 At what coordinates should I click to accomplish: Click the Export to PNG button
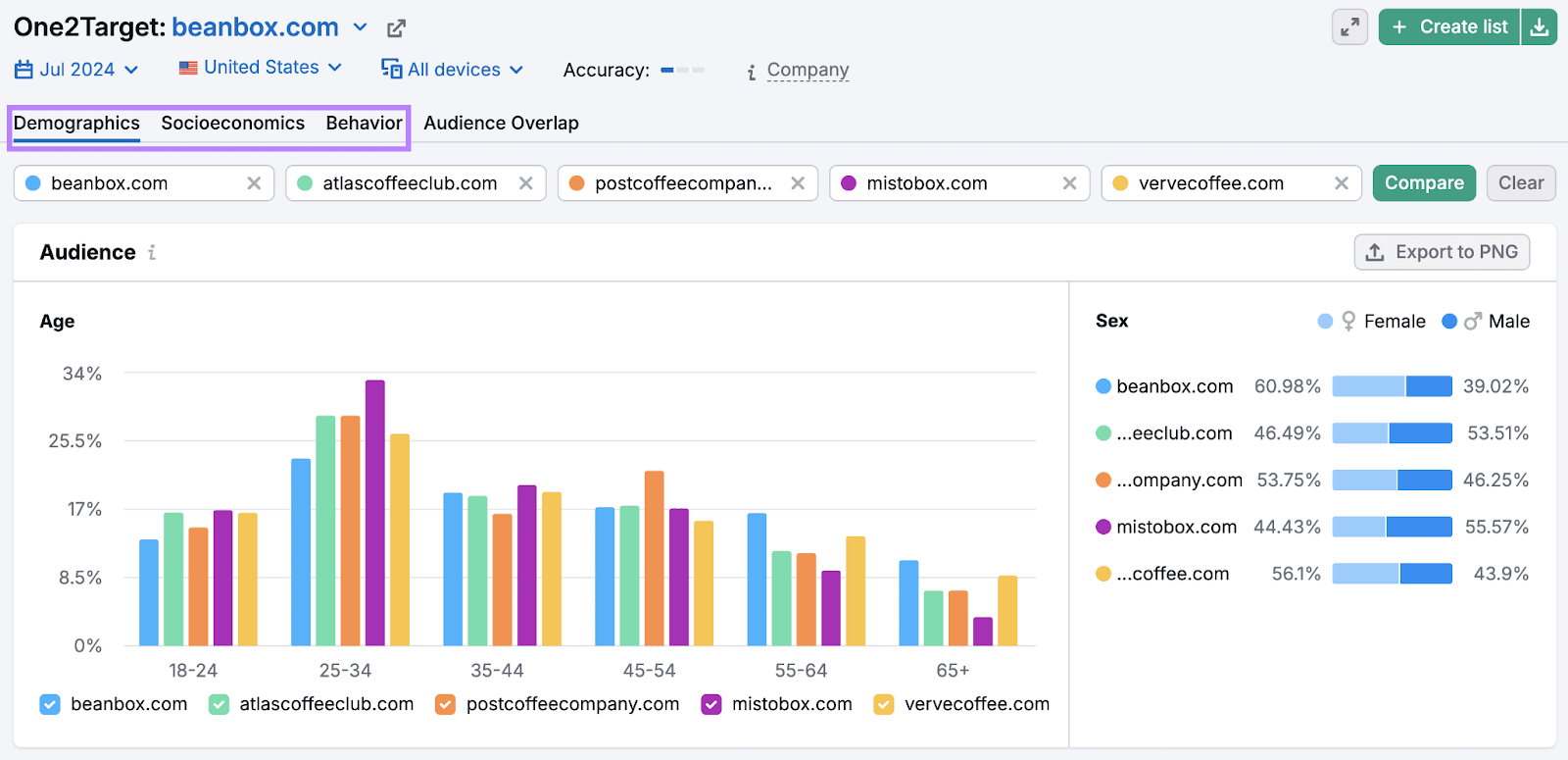(1442, 252)
